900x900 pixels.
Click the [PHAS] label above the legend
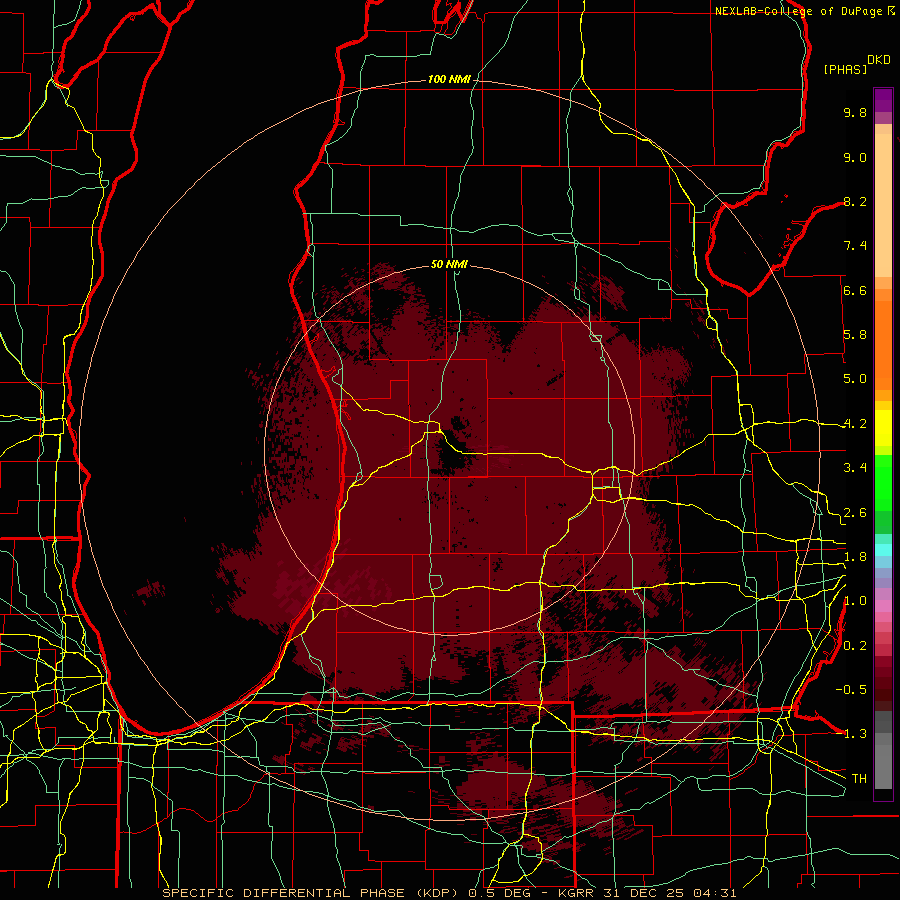pyautogui.click(x=845, y=70)
